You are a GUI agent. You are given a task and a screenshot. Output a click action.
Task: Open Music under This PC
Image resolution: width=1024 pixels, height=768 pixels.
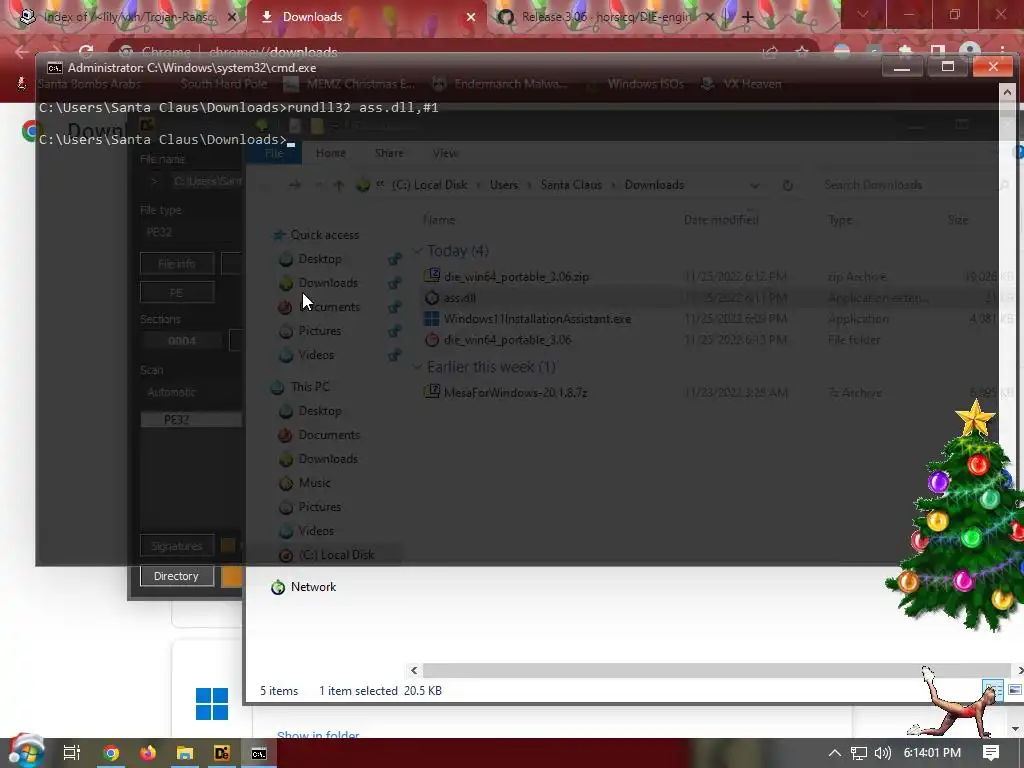click(x=314, y=483)
